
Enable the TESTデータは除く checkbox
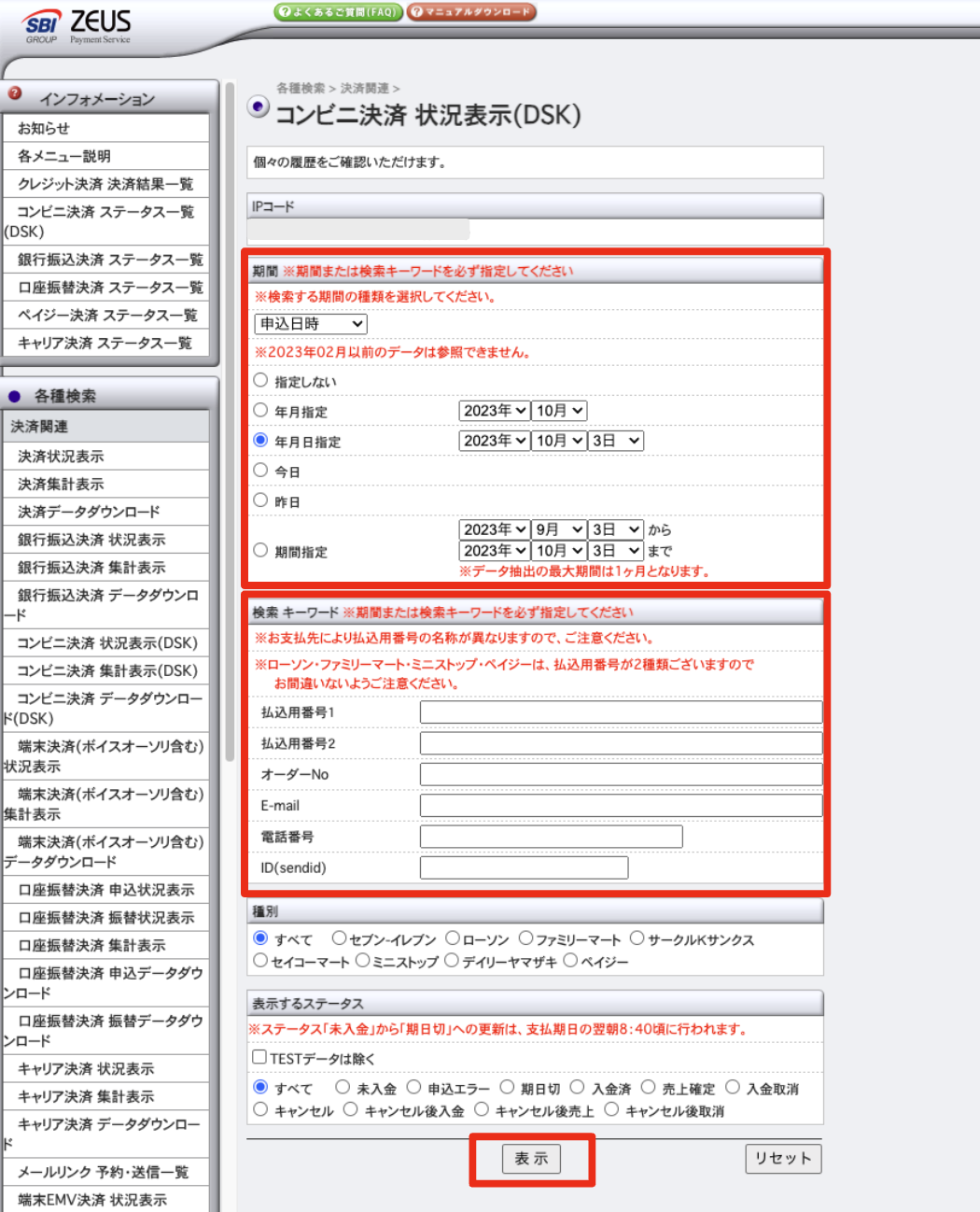(x=258, y=1056)
